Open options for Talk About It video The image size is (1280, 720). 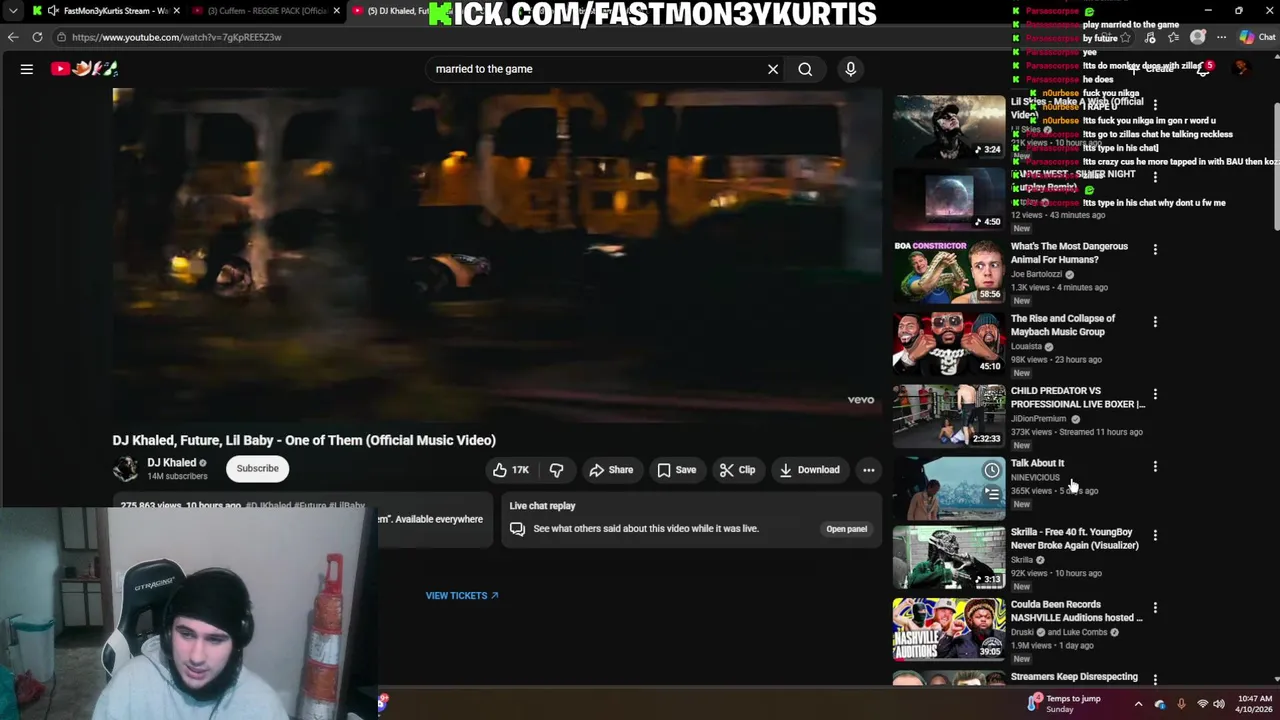coord(1155,466)
